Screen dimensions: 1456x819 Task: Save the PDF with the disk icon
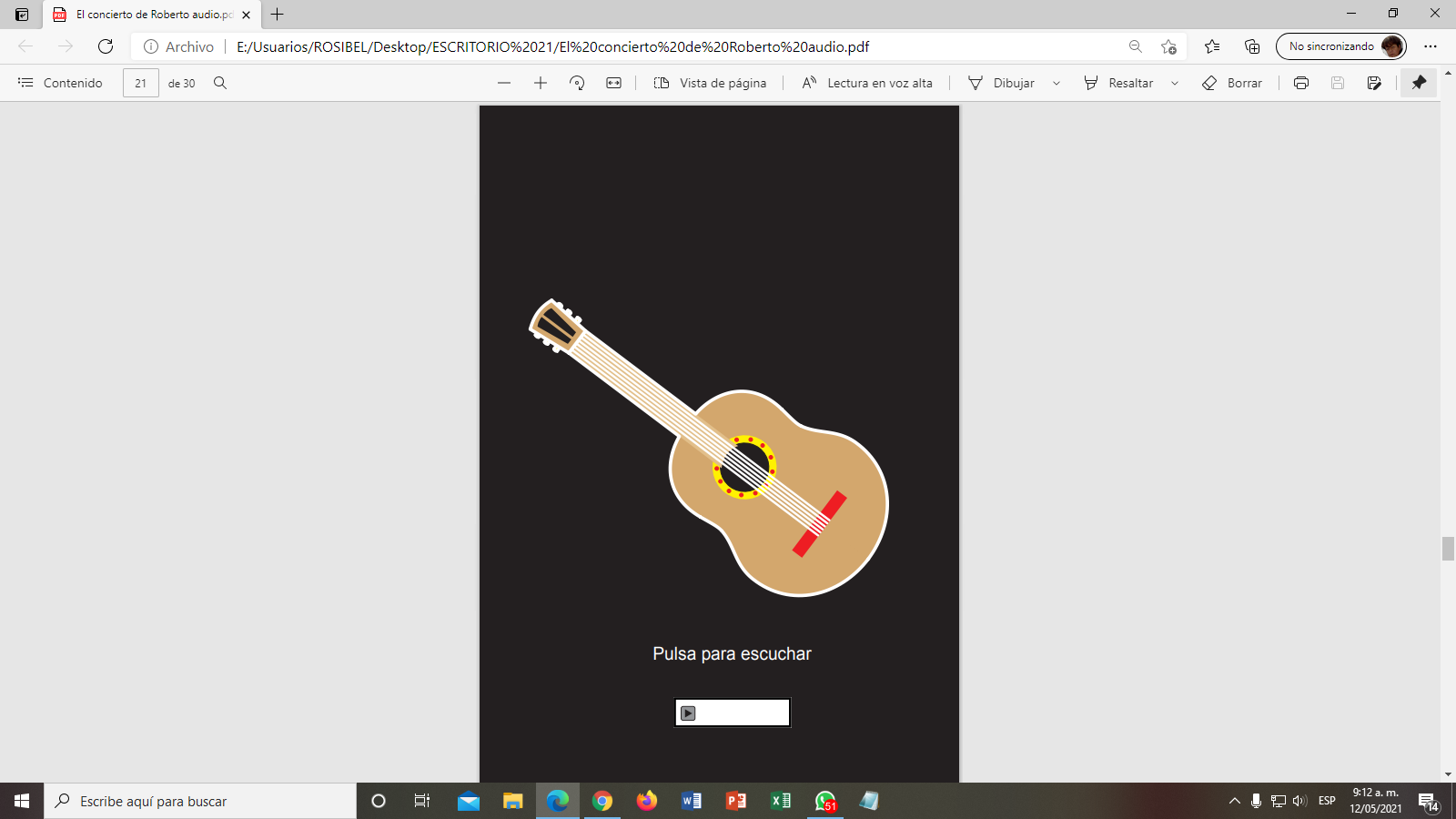1338,83
